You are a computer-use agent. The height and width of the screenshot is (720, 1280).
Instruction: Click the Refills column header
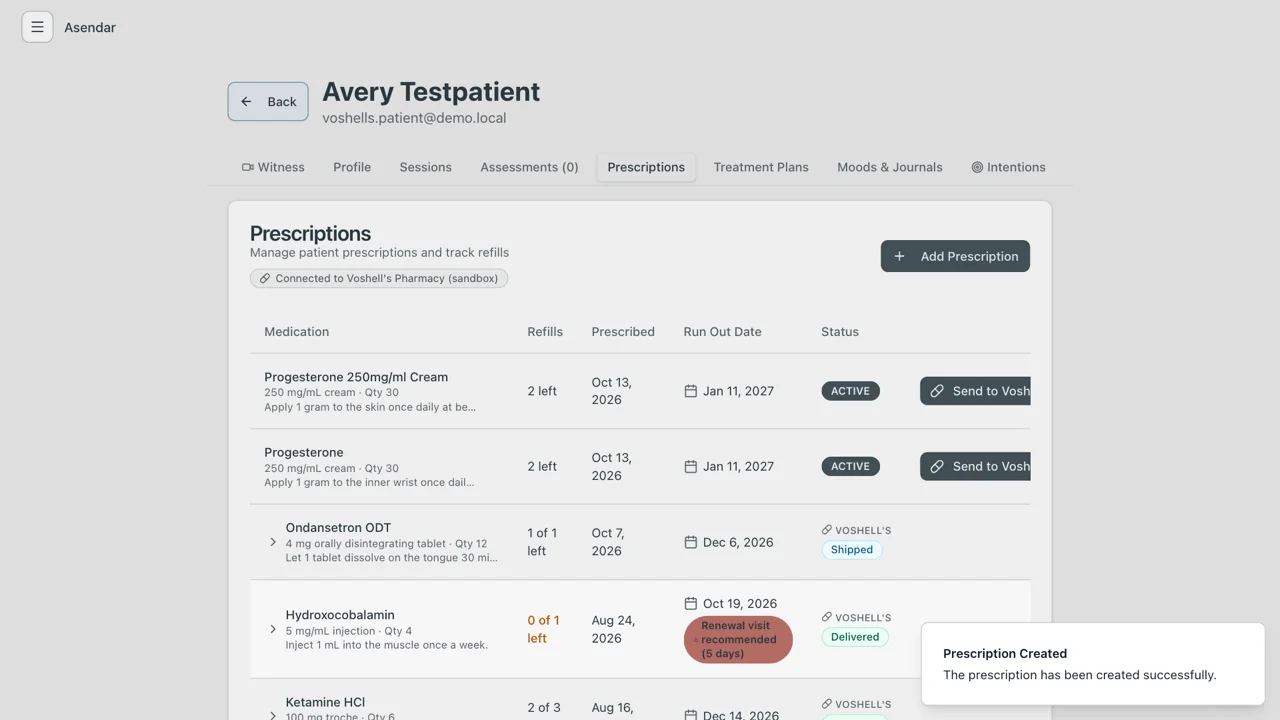coord(545,331)
